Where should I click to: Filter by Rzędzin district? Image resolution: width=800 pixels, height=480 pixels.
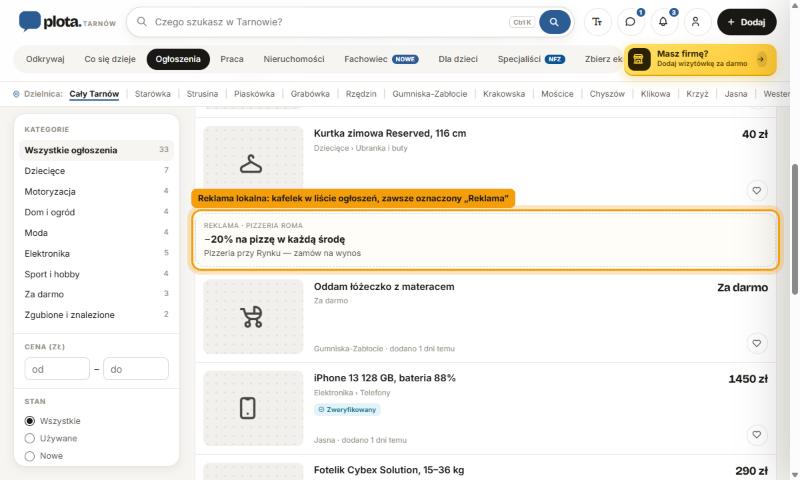click(361, 94)
